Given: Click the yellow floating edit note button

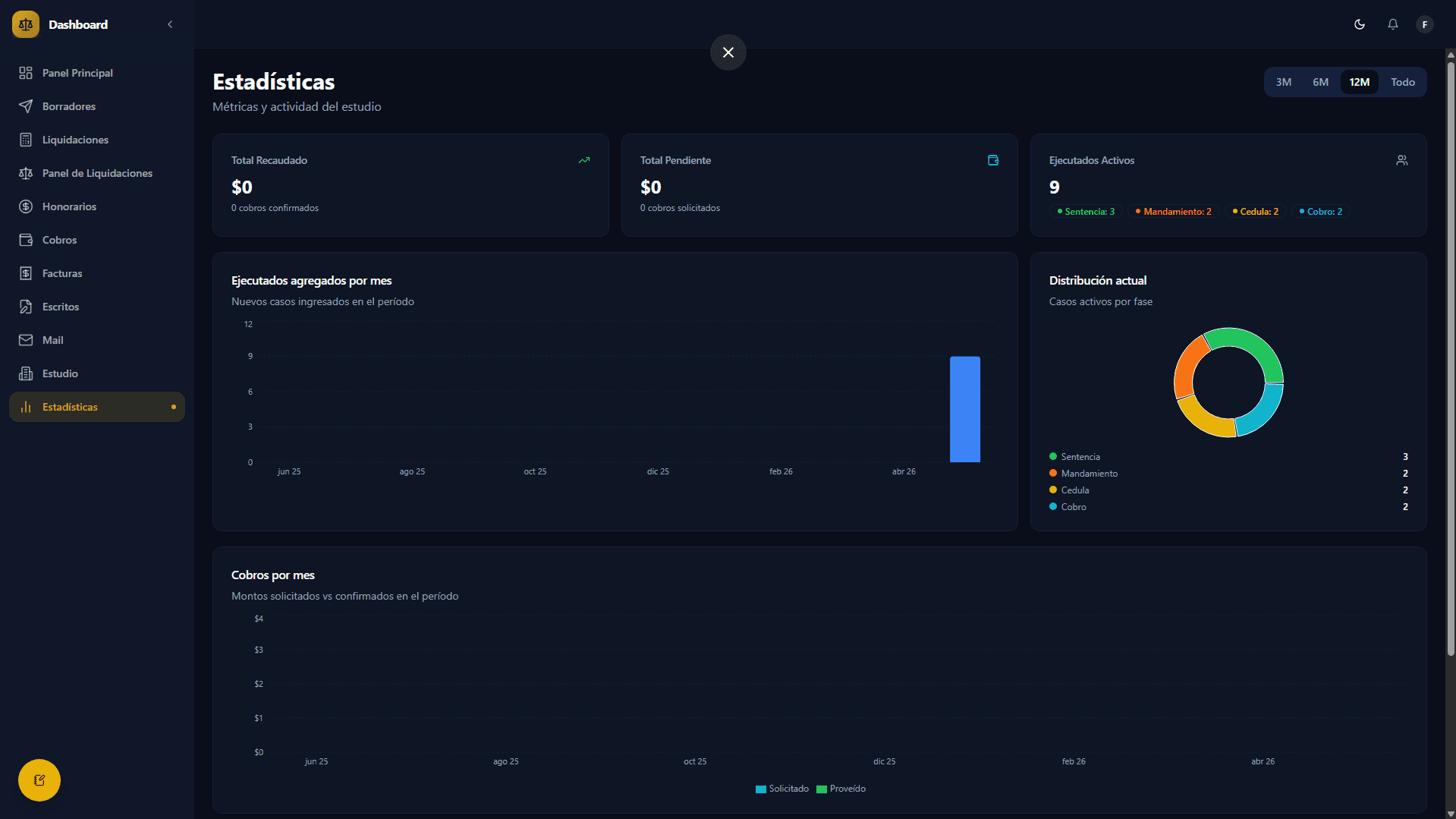Looking at the screenshot, I should click(x=39, y=780).
